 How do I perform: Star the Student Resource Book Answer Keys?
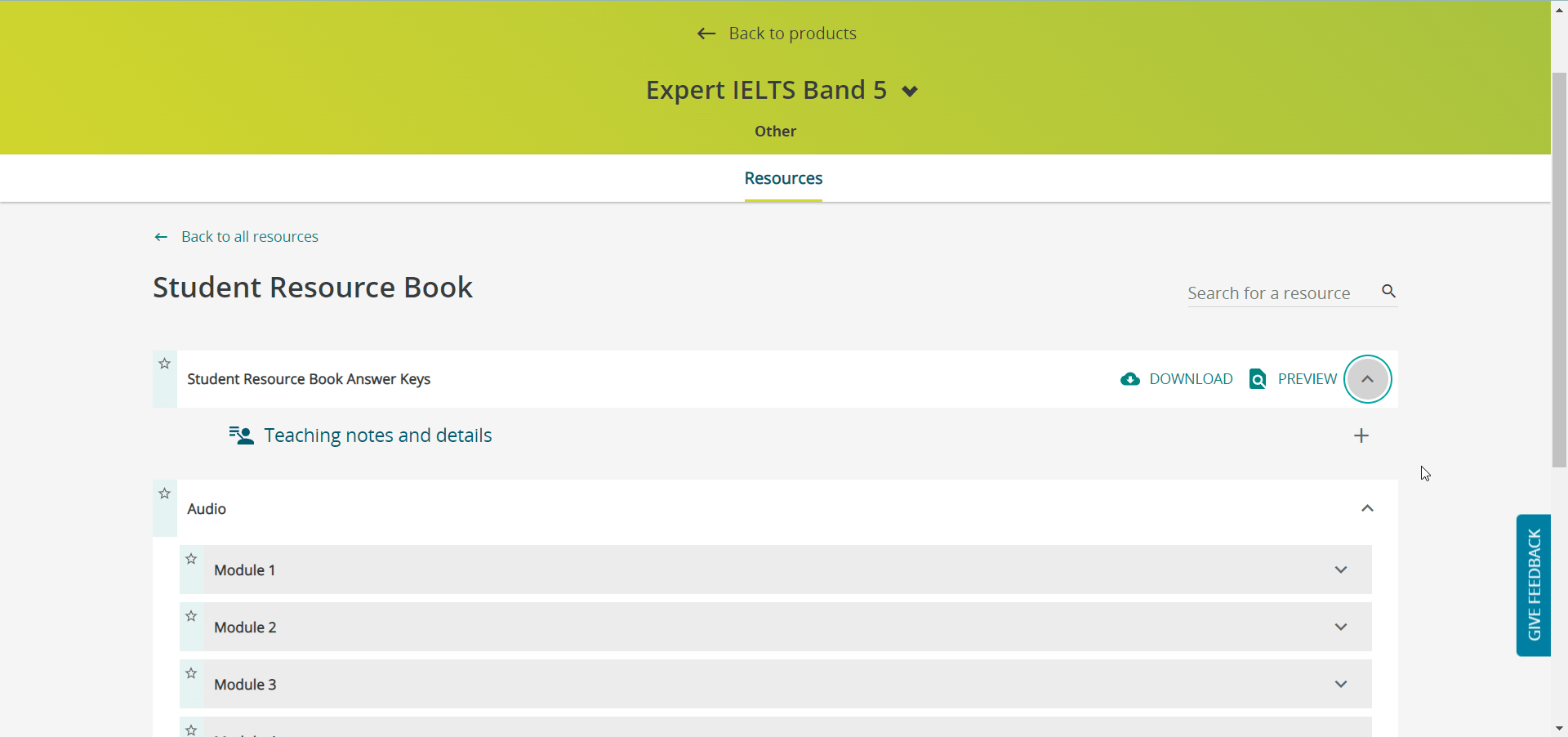click(163, 364)
